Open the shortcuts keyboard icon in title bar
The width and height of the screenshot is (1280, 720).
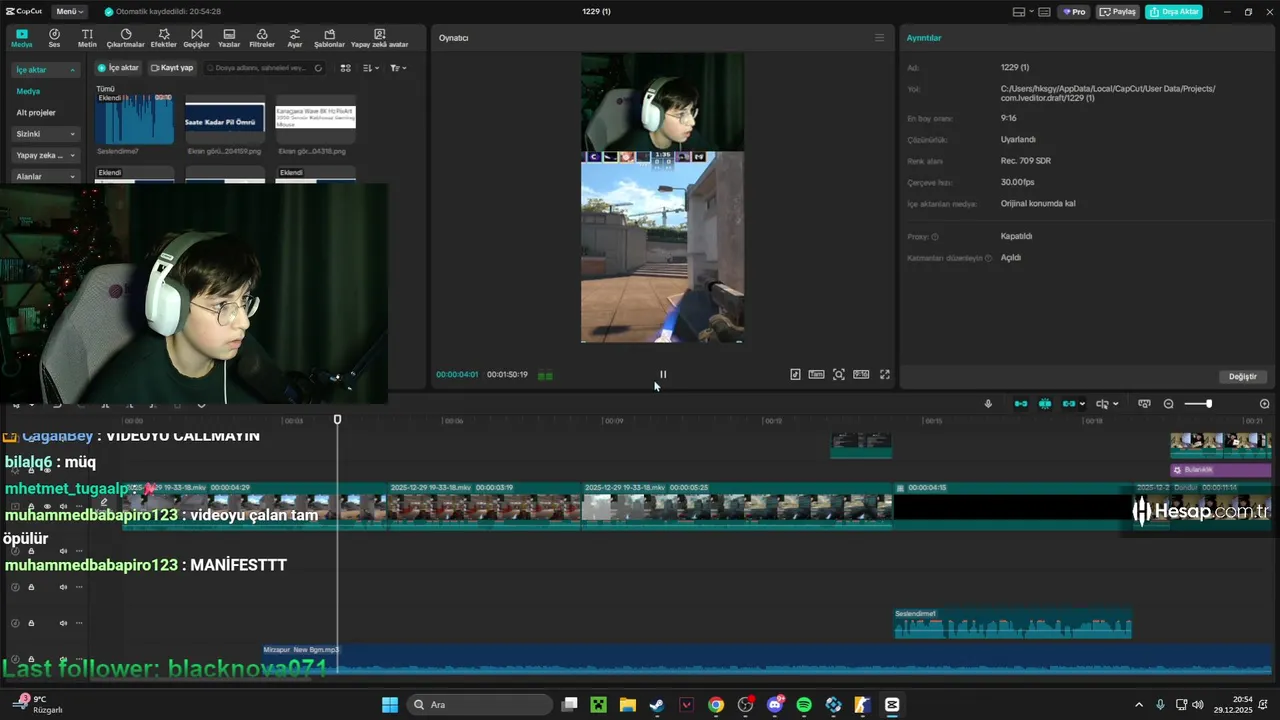[x=1044, y=12]
